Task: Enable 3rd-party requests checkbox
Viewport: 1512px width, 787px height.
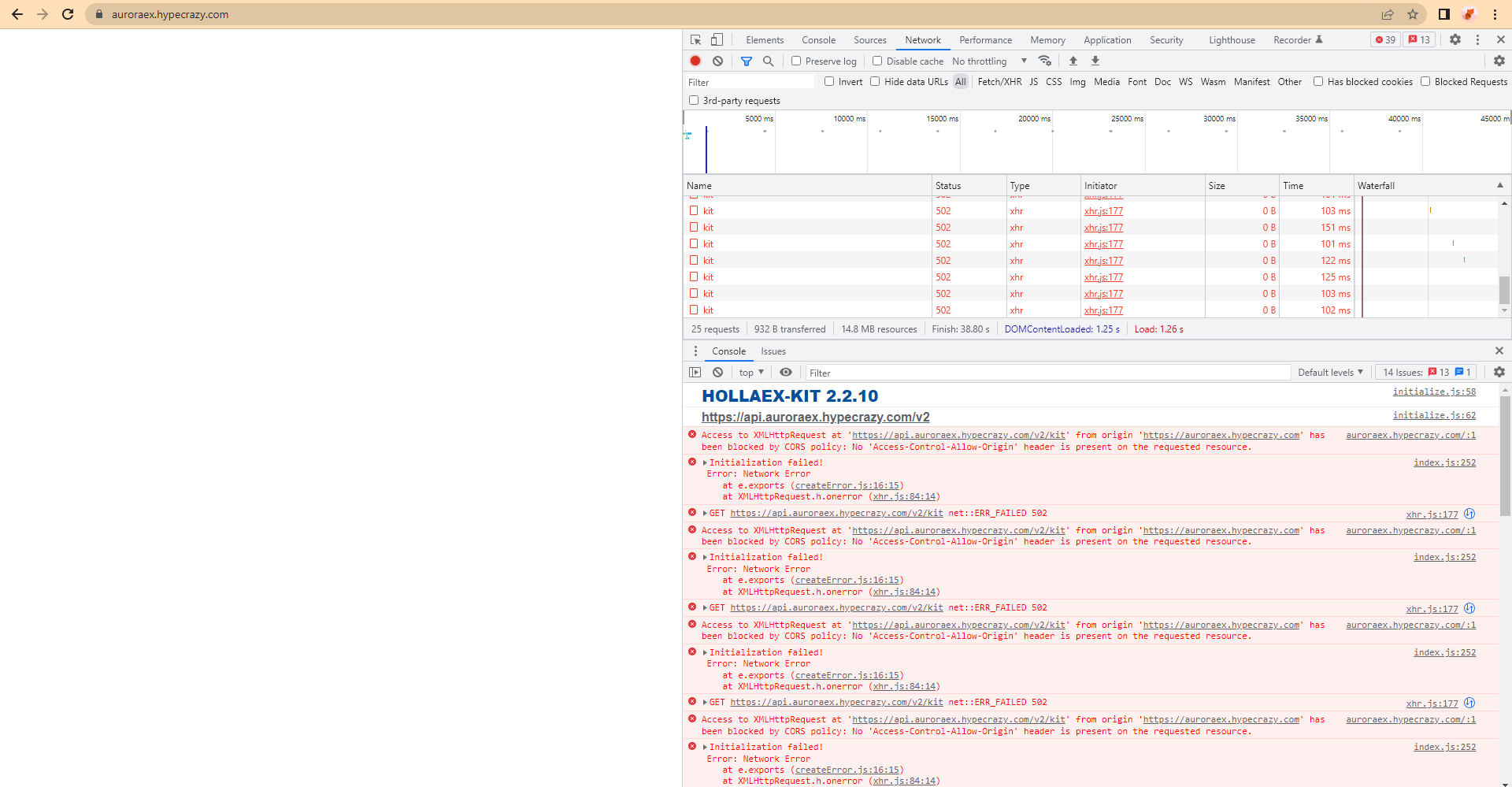Action: point(694,100)
